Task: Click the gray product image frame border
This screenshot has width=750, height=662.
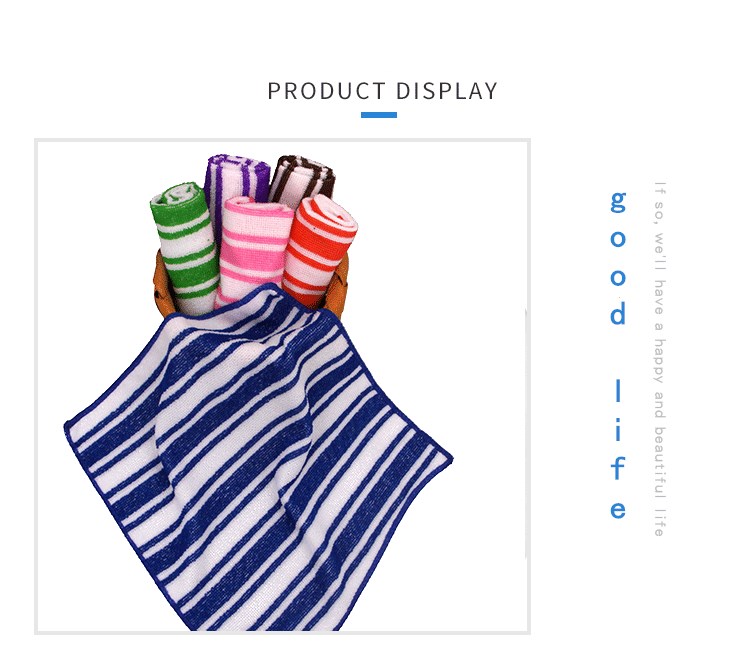Action: 36,386
